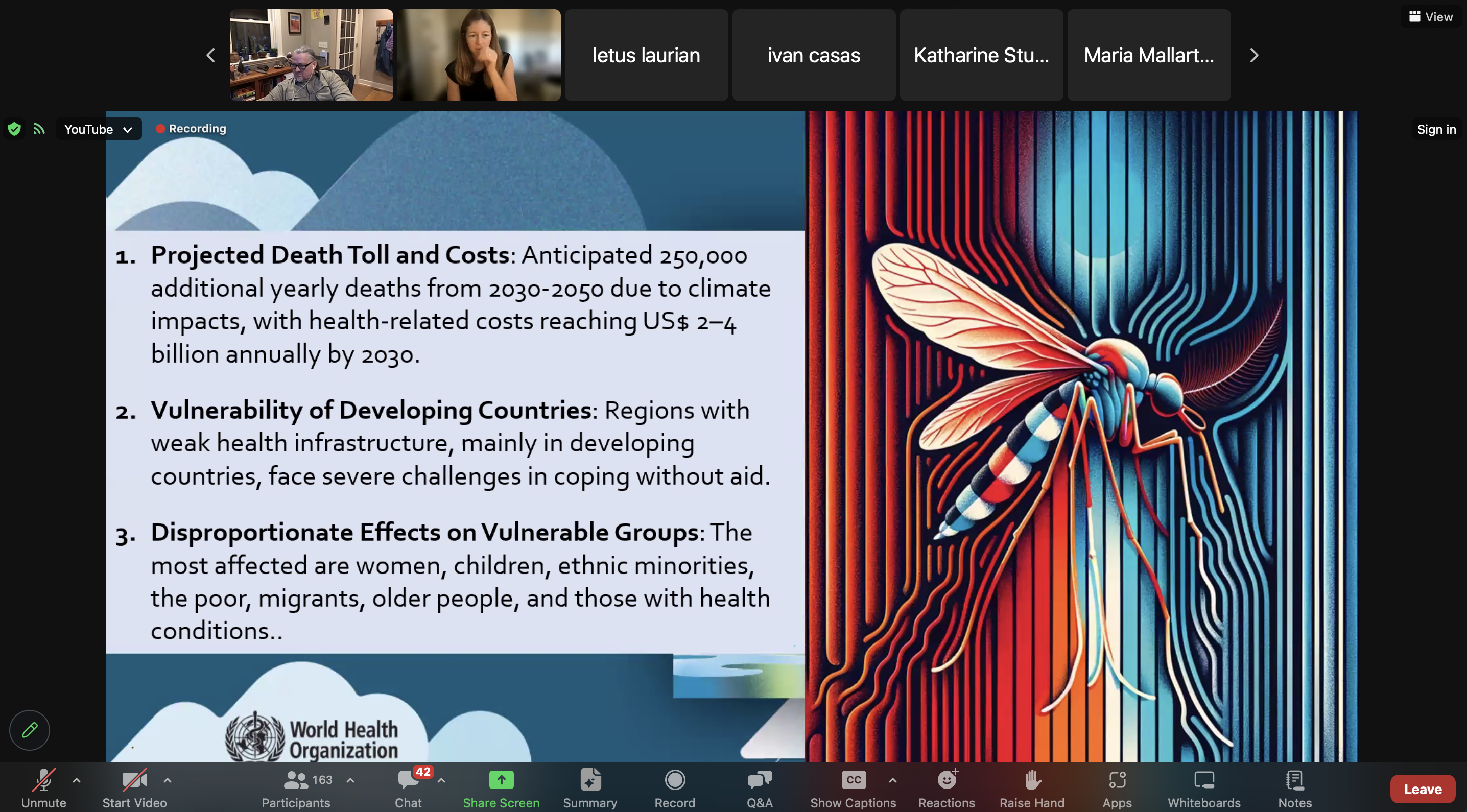Open the View layout menu
This screenshot has width=1467, height=812.
coord(1431,16)
